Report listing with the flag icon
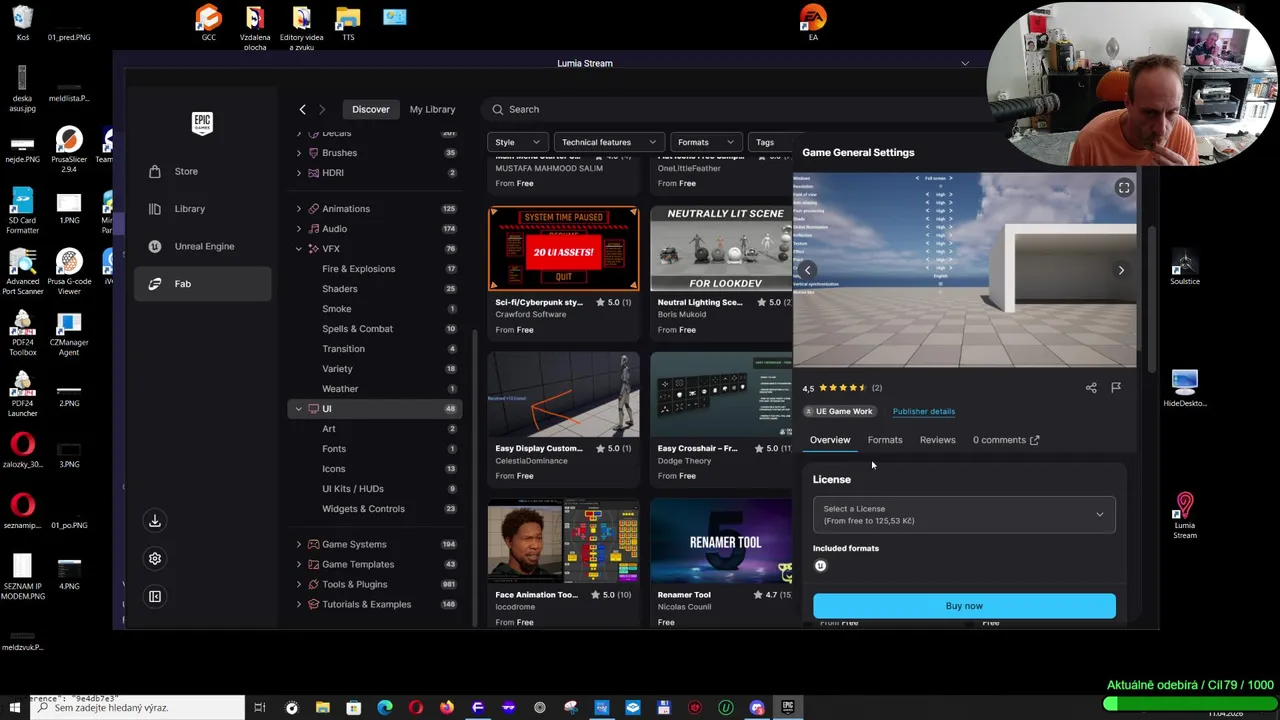1280x720 pixels. [1116, 388]
